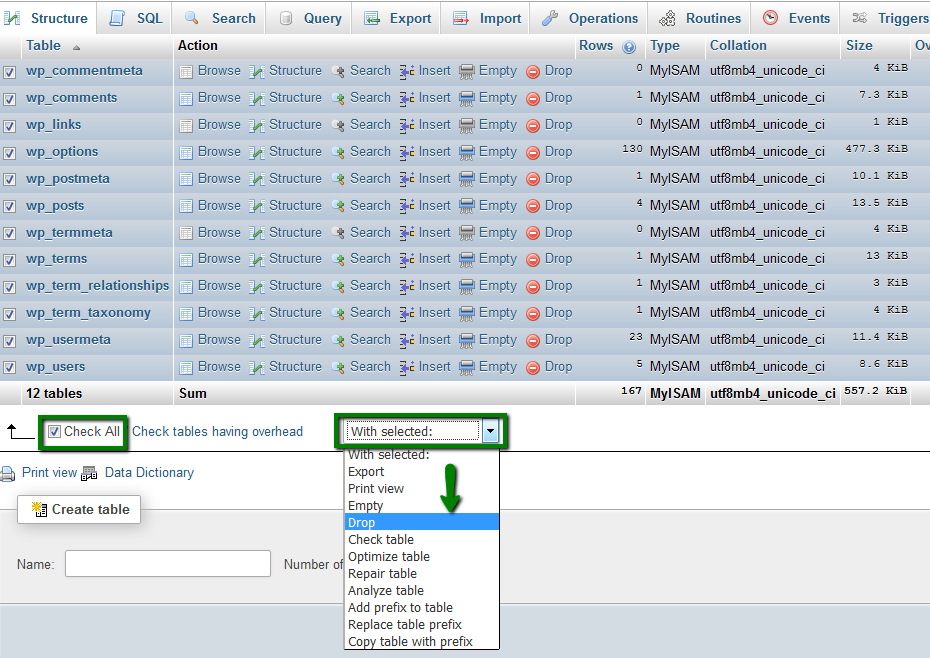Choose Analyze table option
Viewport: 930px width, 658px height.
click(x=422, y=590)
